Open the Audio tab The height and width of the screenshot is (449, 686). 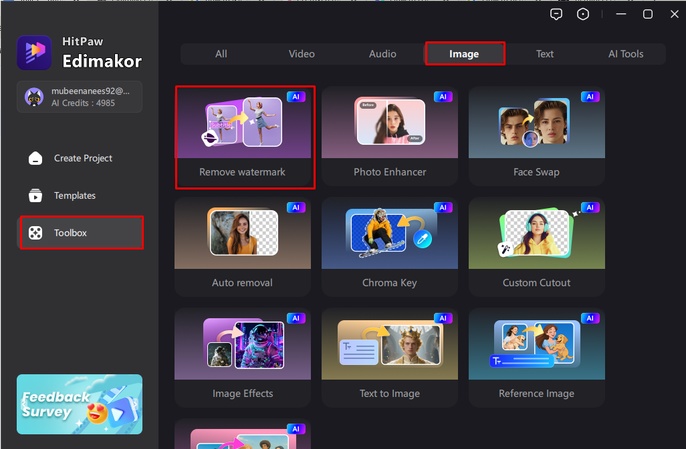coord(382,54)
